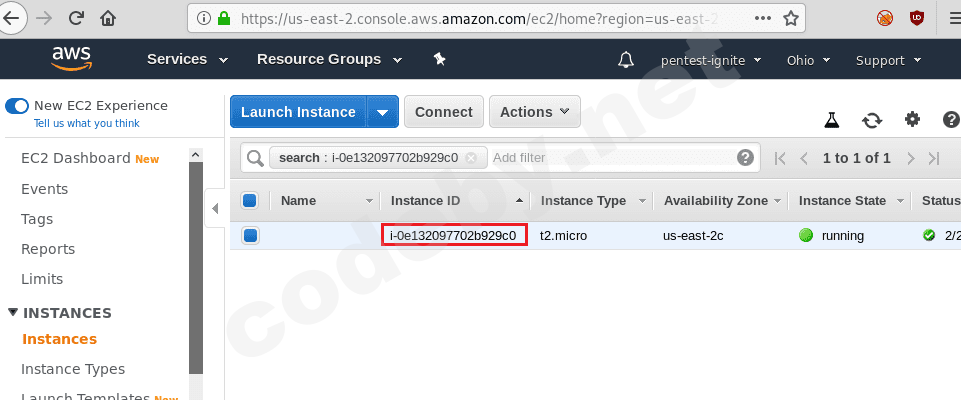Open the notifications bell
This screenshot has height=400, width=961.
[626, 60]
